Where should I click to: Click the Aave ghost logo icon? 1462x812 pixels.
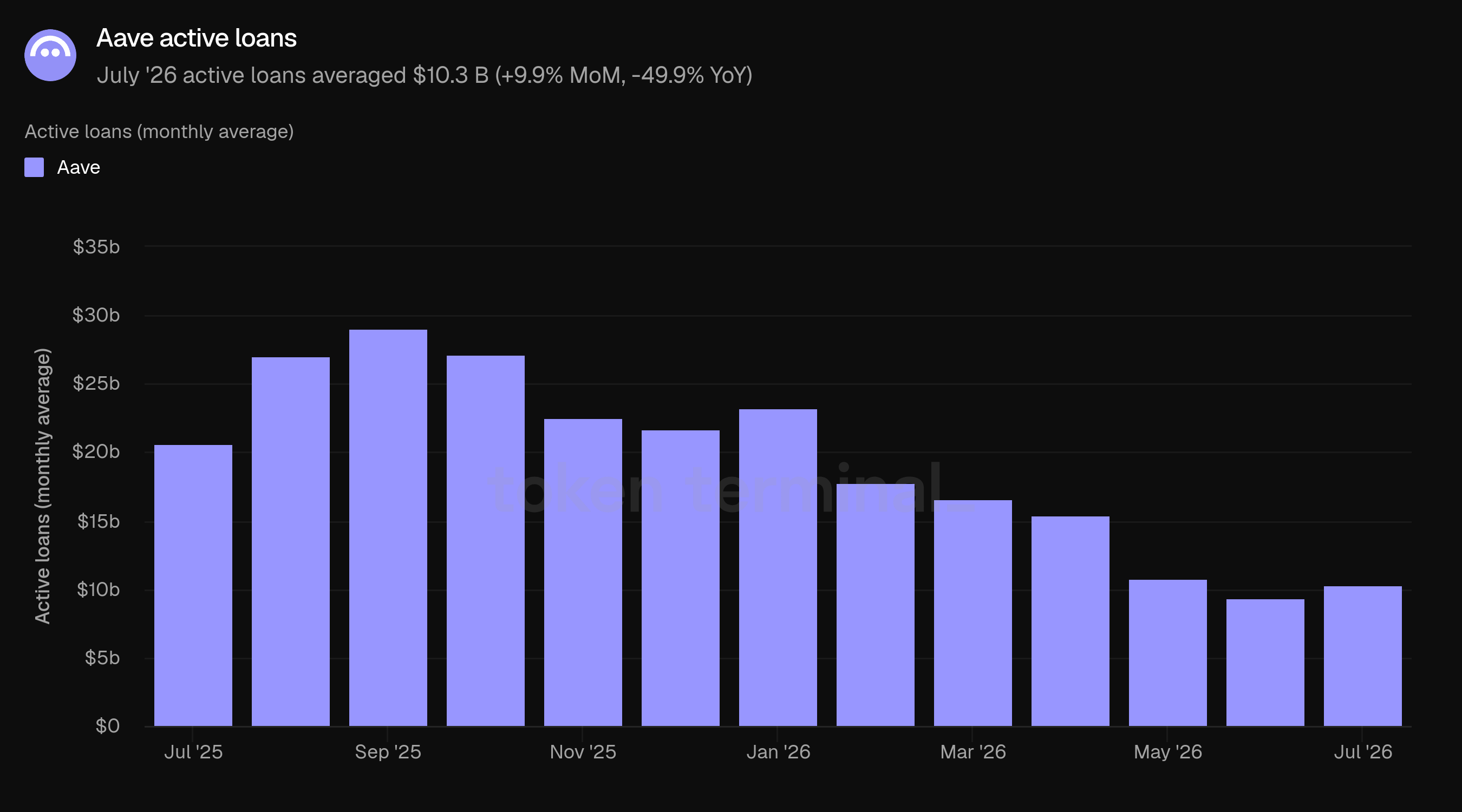coord(50,55)
